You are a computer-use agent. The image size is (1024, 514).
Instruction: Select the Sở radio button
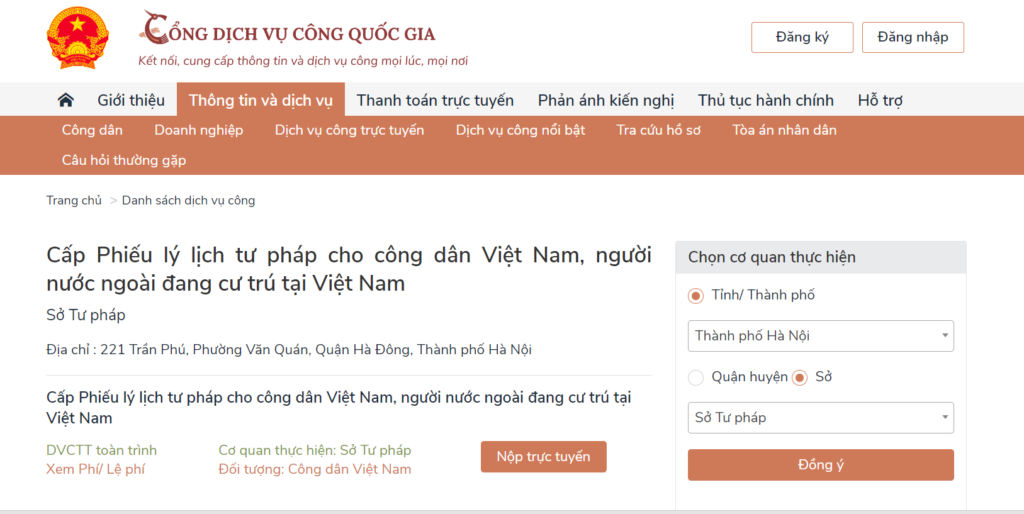click(799, 377)
